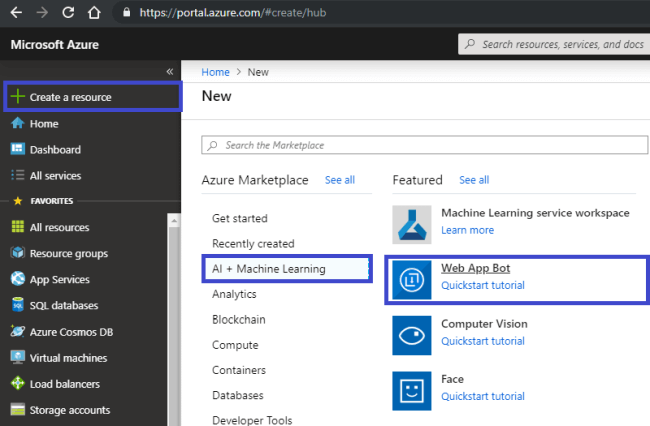Click the browser forward arrow
This screenshot has width=650, height=426.
point(42,12)
